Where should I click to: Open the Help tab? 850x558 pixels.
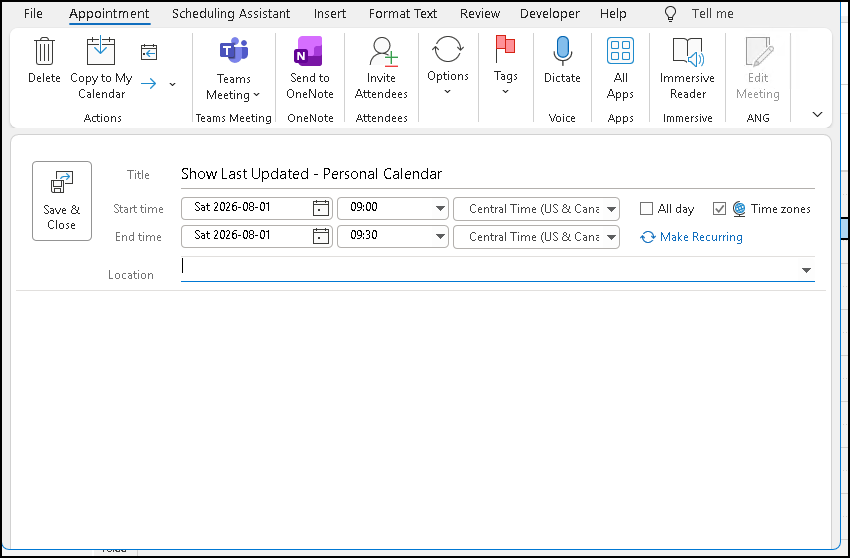[x=613, y=14]
